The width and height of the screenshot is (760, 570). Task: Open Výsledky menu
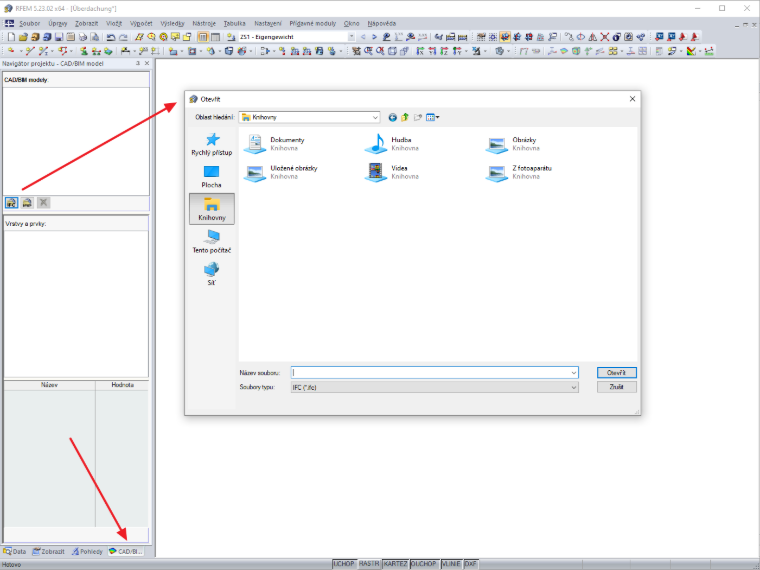(x=173, y=23)
